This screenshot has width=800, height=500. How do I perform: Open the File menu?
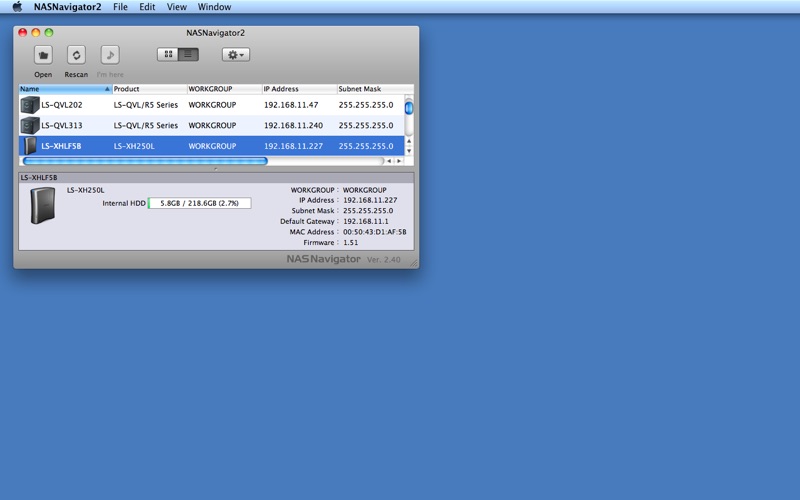120,7
